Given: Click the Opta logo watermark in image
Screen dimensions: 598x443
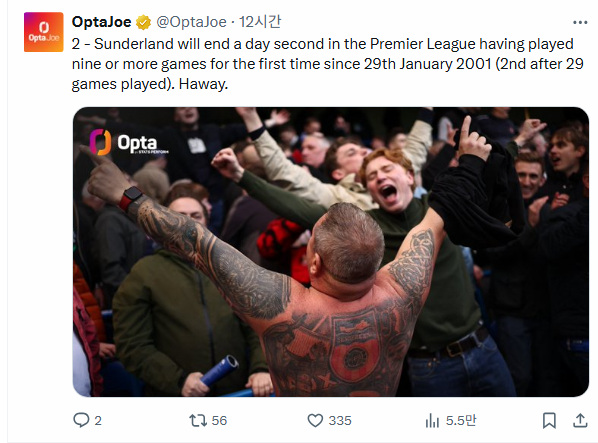Looking at the screenshot, I should [x=129, y=142].
